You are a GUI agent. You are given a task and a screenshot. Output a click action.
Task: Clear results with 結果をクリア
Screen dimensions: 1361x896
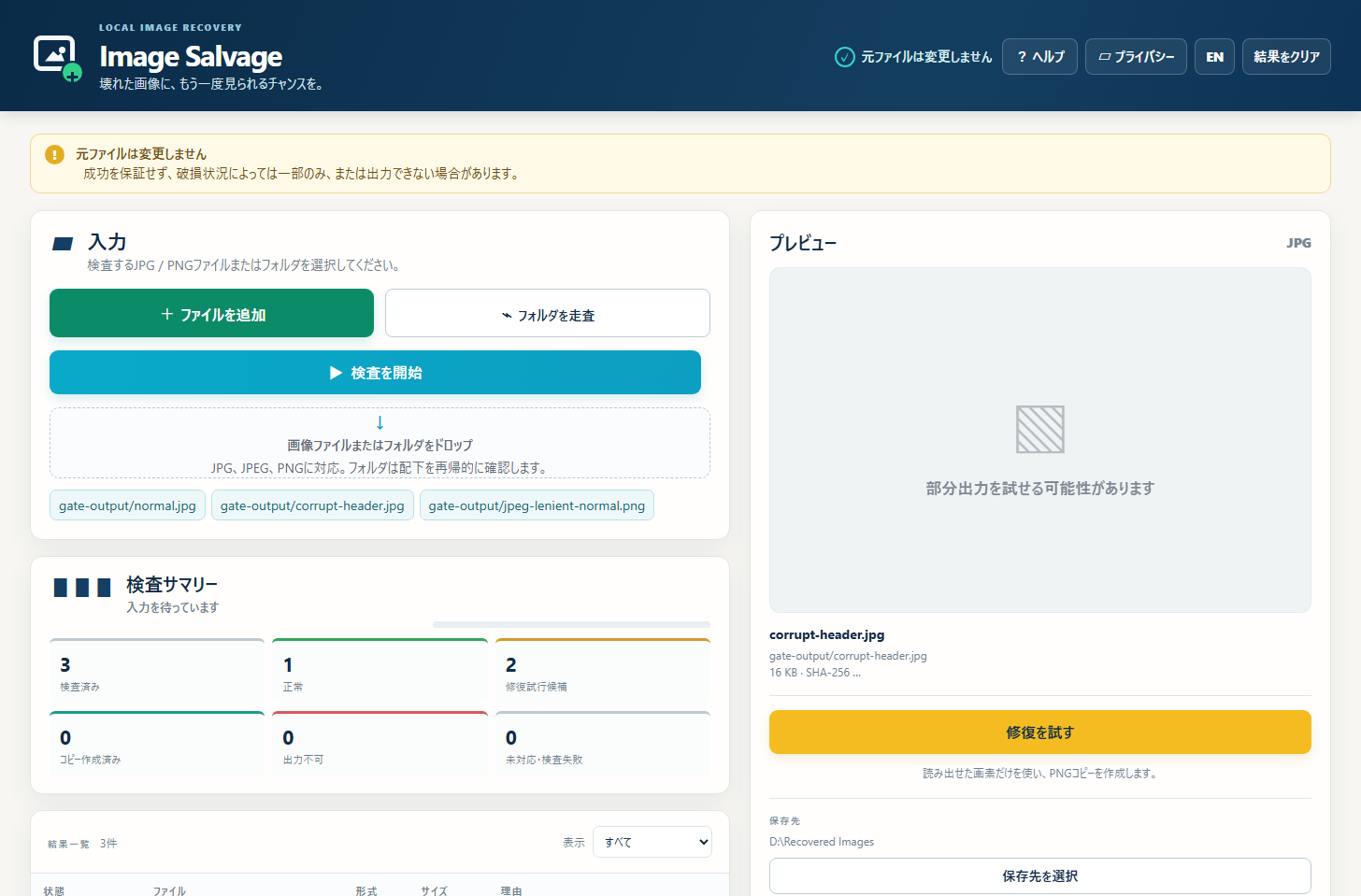coord(1286,57)
